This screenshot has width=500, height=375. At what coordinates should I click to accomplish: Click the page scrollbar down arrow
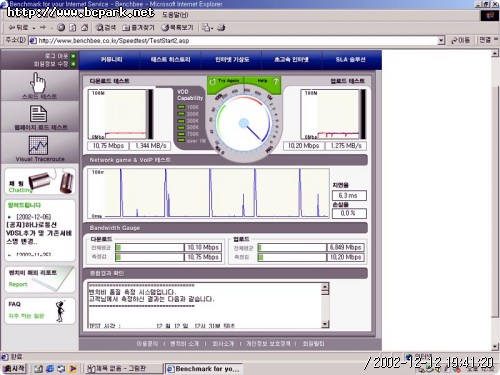click(495, 347)
